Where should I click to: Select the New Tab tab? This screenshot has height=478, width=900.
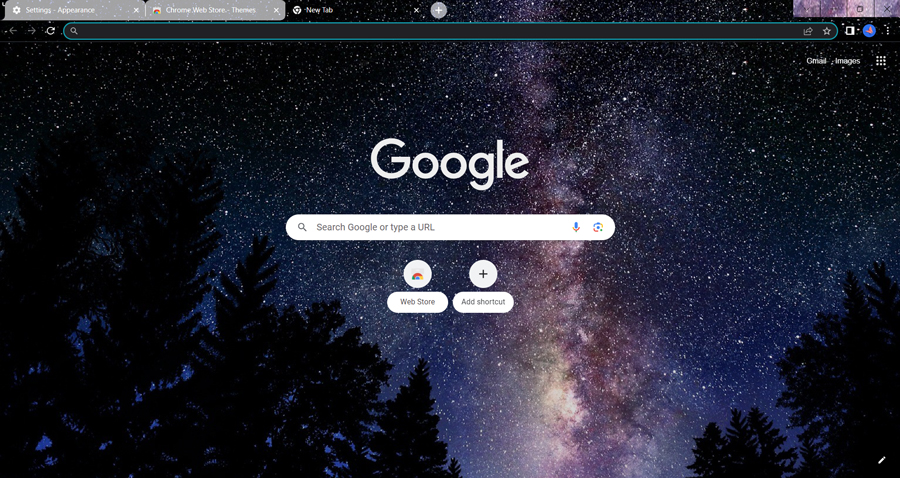coord(355,10)
